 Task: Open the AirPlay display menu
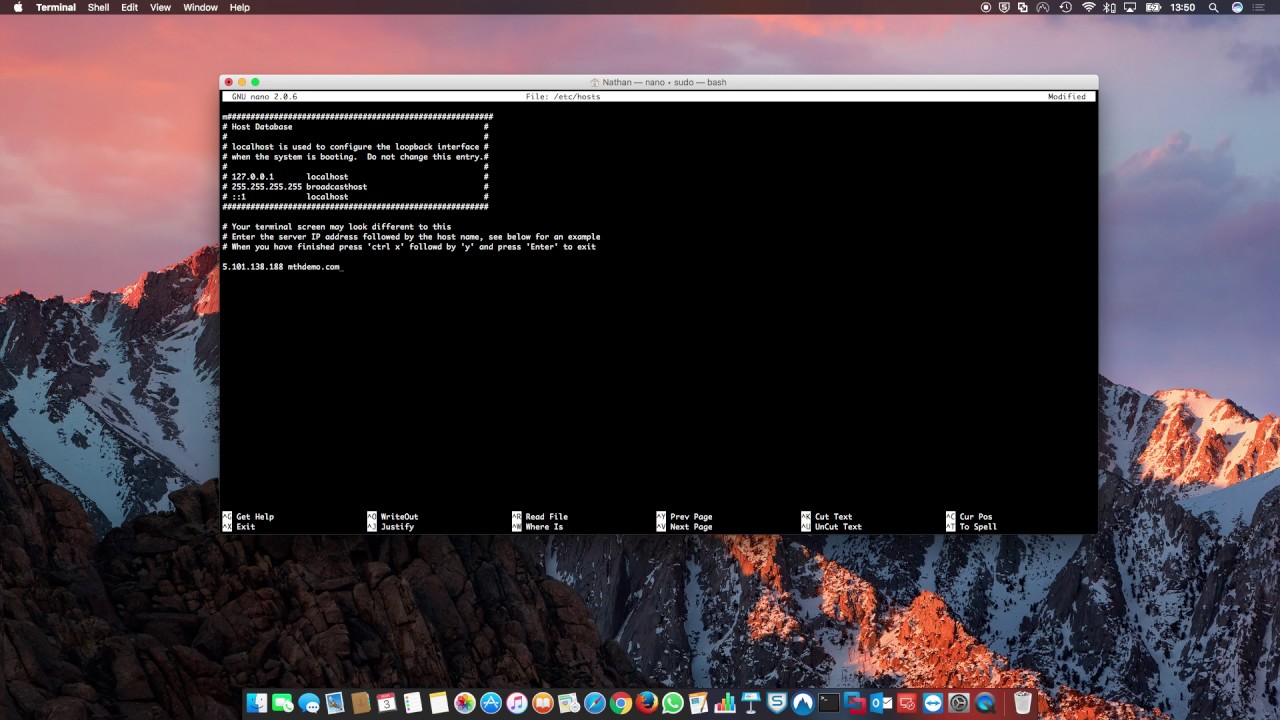coord(1130,7)
